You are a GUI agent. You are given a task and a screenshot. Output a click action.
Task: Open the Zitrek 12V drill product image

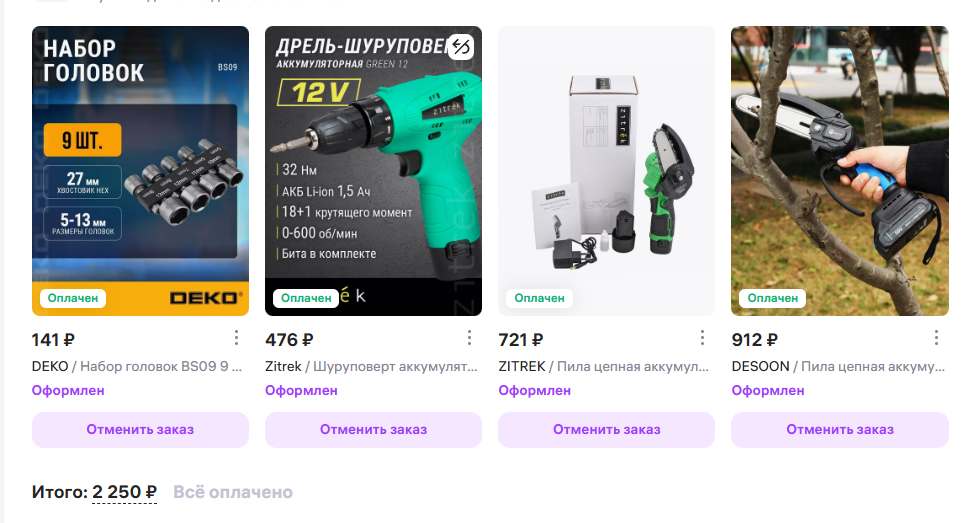373,171
